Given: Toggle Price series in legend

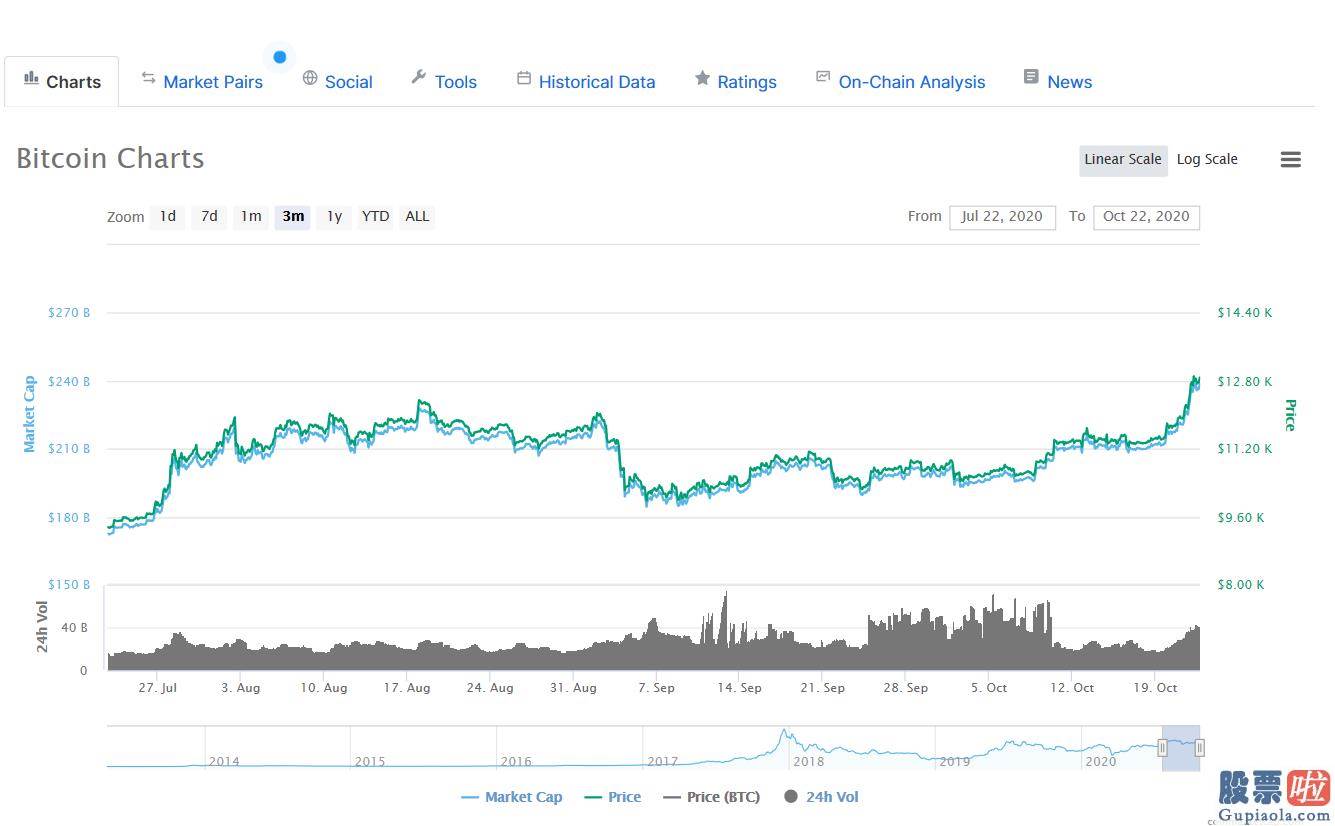Looking at the screenshot, I should 613,797.
